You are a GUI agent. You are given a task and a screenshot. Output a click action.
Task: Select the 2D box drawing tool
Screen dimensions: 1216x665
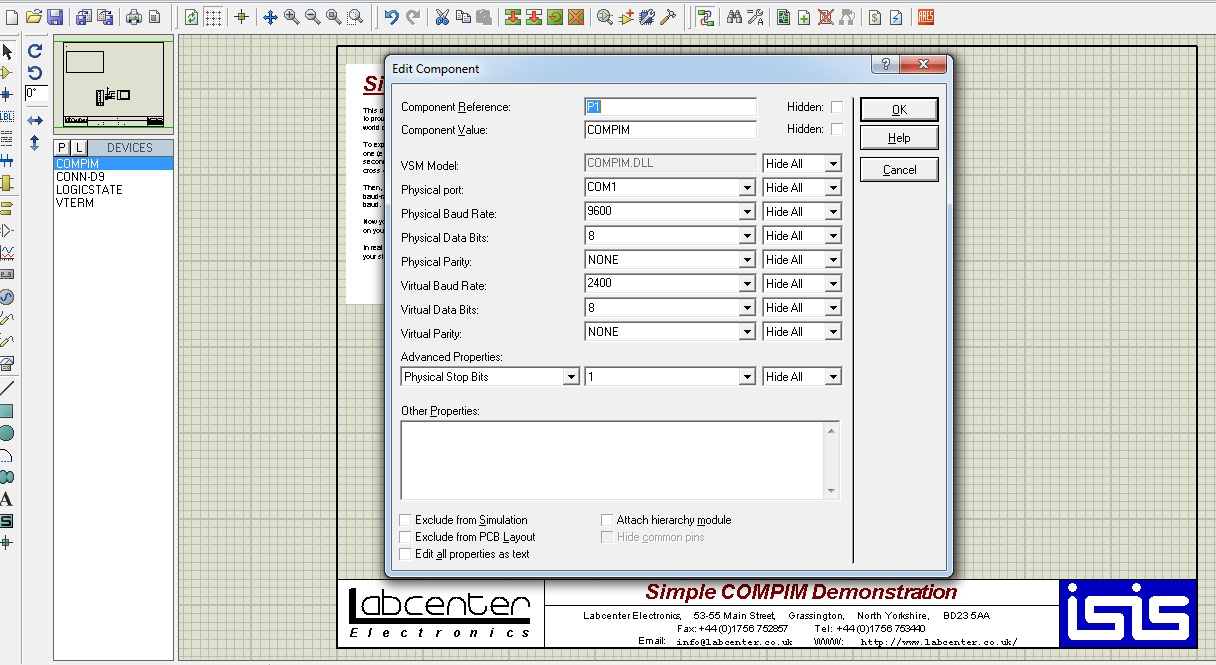7,411
